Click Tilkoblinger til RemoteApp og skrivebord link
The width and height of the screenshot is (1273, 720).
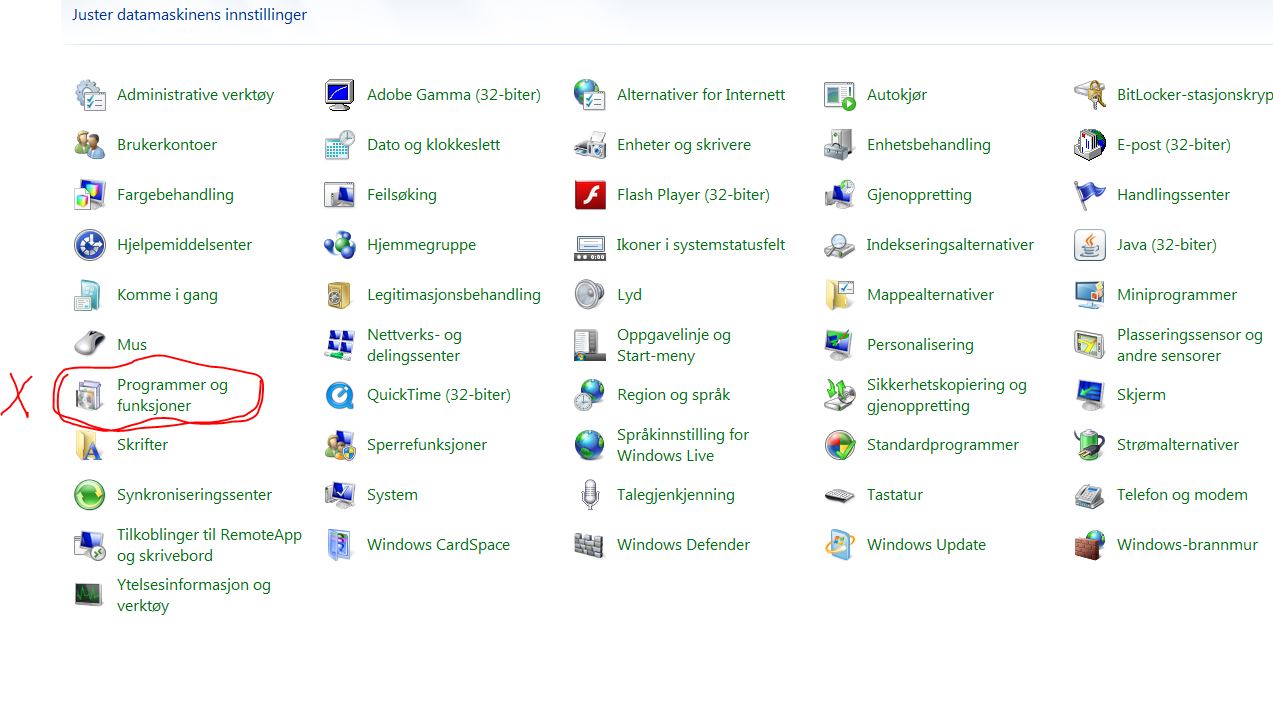[209, 545]
